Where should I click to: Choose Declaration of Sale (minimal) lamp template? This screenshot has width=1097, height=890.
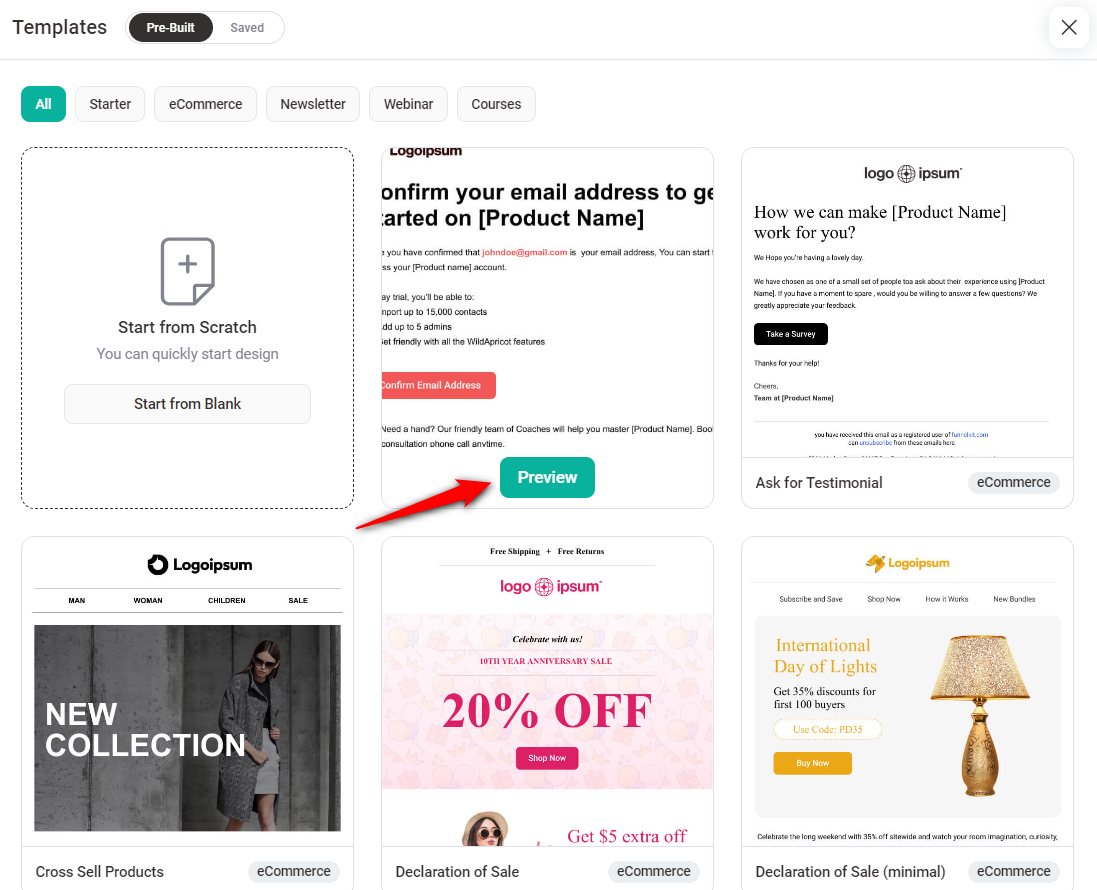click(907, 691)
